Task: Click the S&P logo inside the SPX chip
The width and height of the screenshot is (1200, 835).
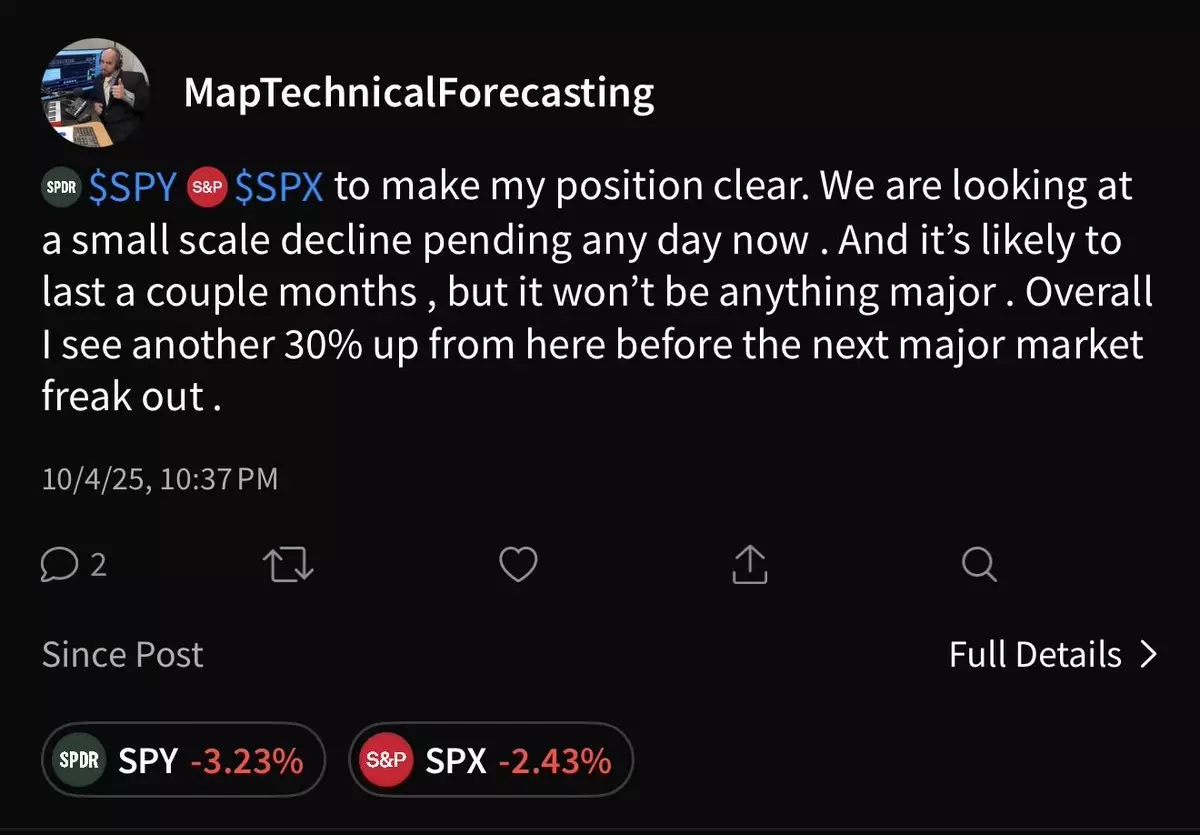Action: click(386, 761)
